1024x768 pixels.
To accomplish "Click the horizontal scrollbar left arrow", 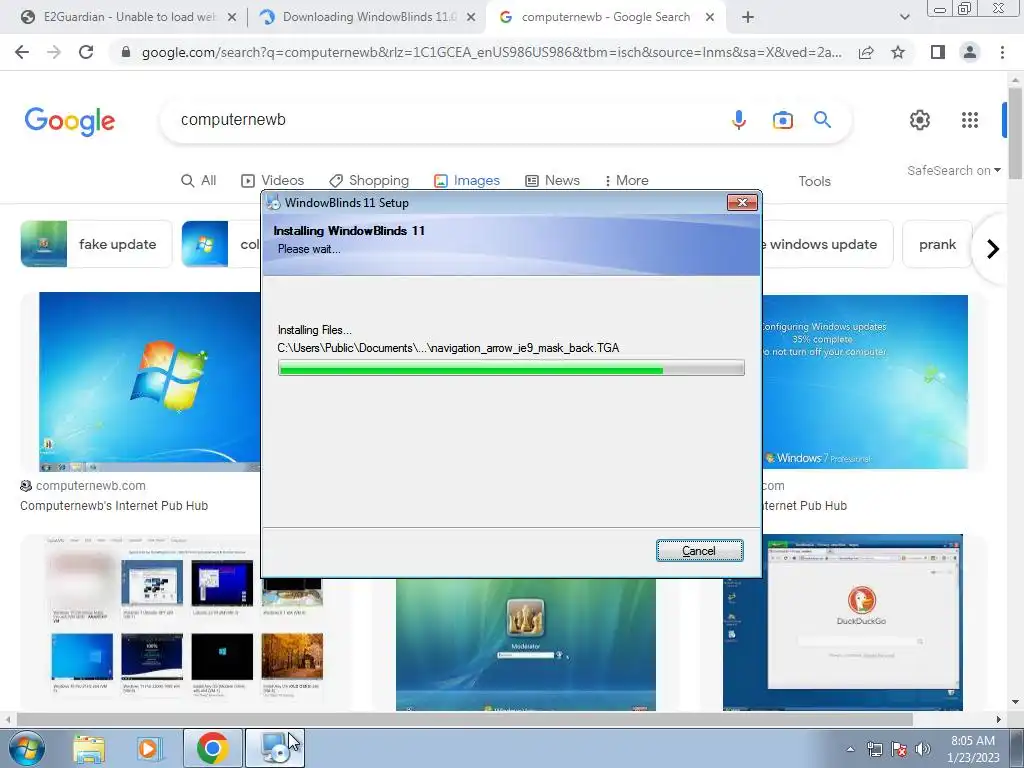I will pos(7,719).
